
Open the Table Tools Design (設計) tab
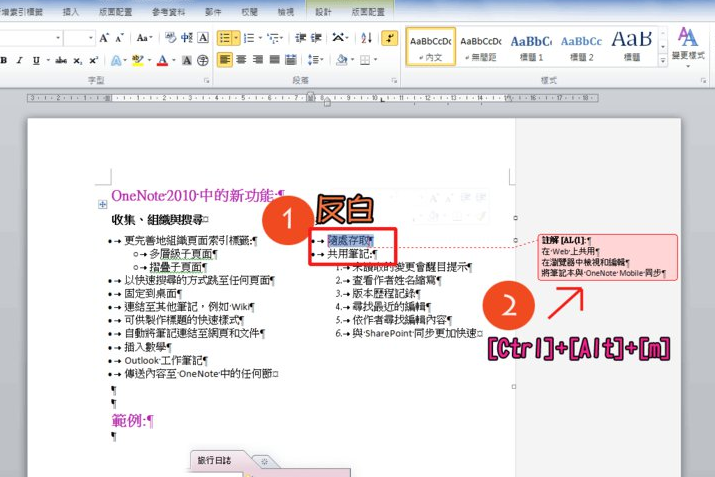323,12
